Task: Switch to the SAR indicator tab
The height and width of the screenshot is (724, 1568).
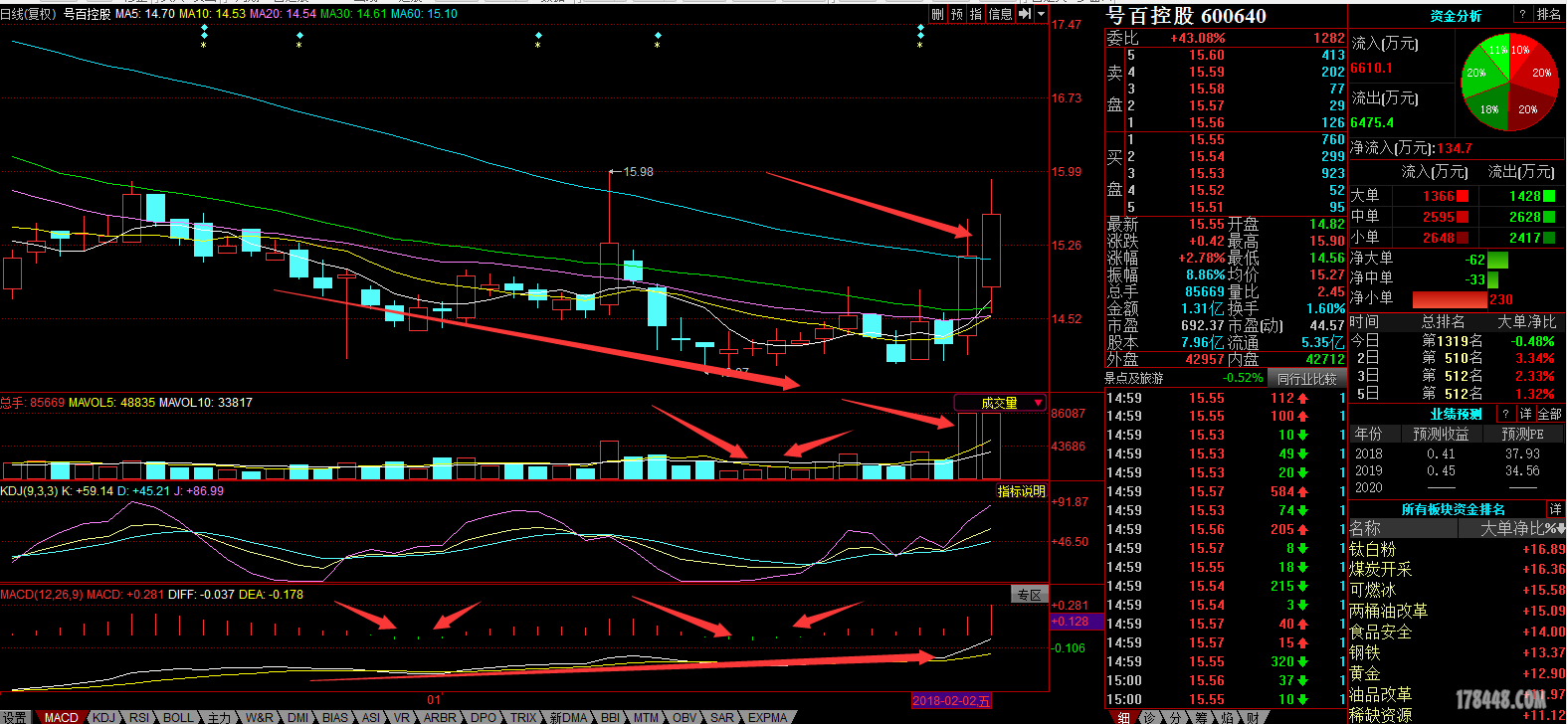Action: click(x=722, y=717)
